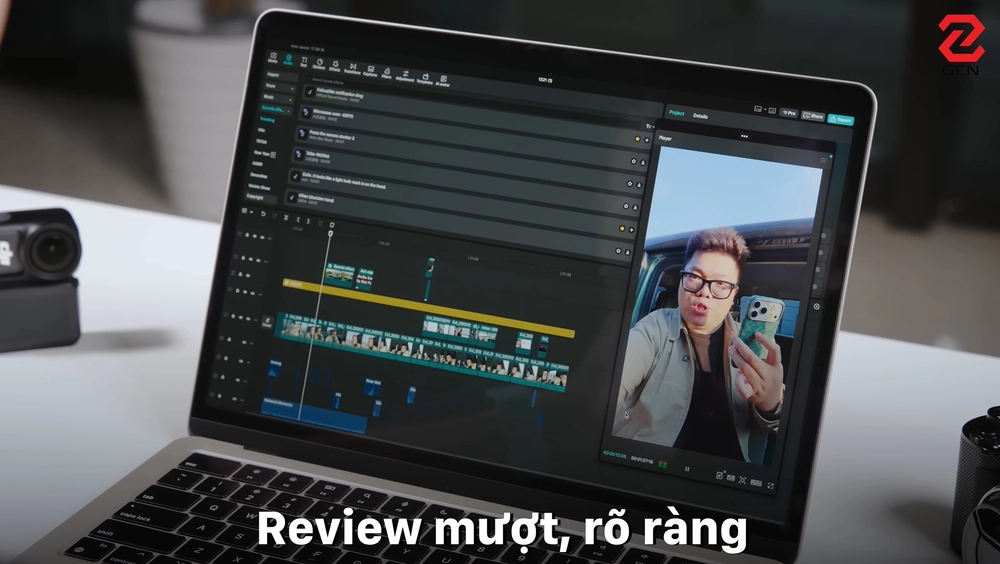Image resolution: width=1000 pixels, height=564 pixels.
Task: Open the Adjustment tab
Action: pos(405,77)
